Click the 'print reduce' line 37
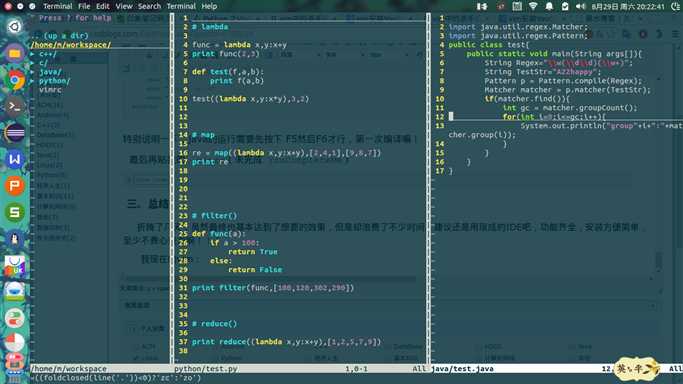Image resolution: width=683 pixels, height=384 pixels. pyautogui.click(x=287, y=342)
